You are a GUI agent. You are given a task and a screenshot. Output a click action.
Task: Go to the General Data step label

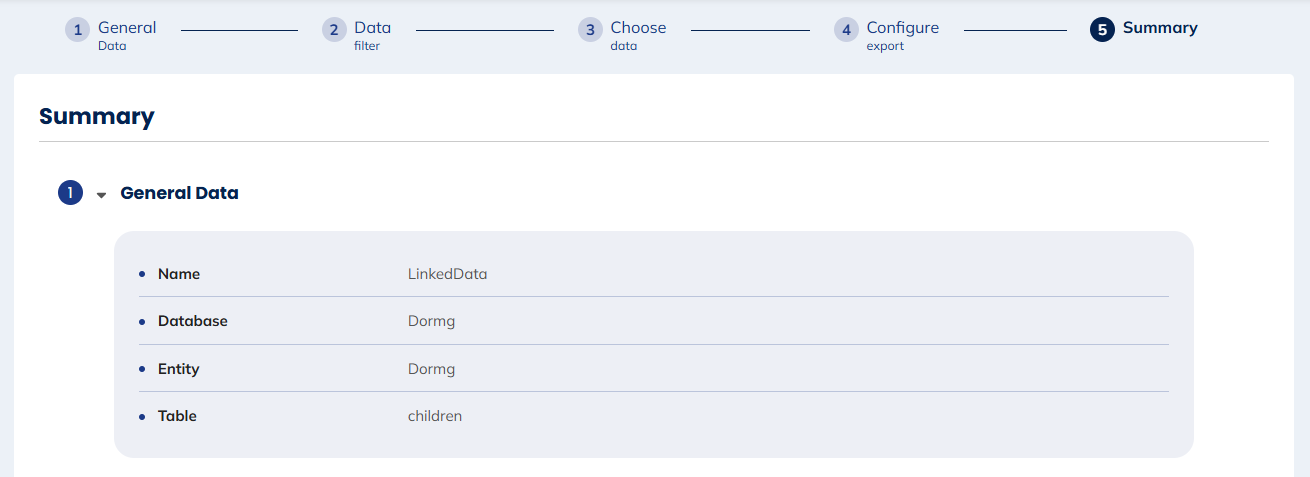tap(127, 34)
